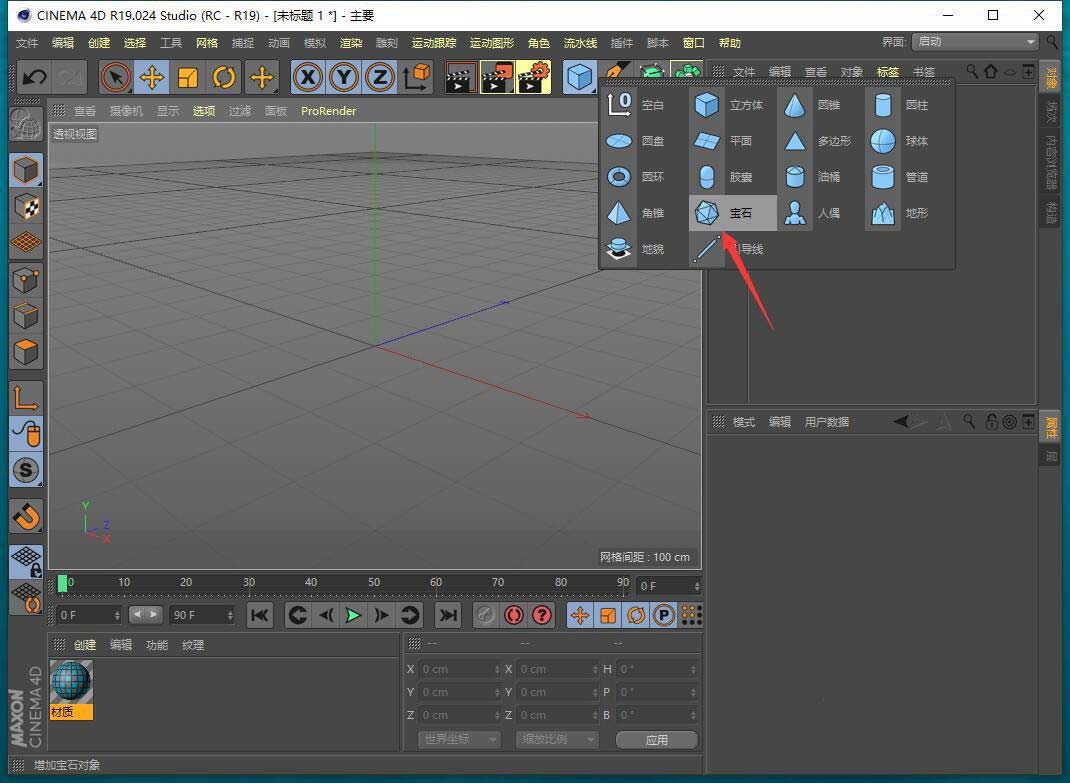Toggle world coordinate system cube icon

point(416,77)
